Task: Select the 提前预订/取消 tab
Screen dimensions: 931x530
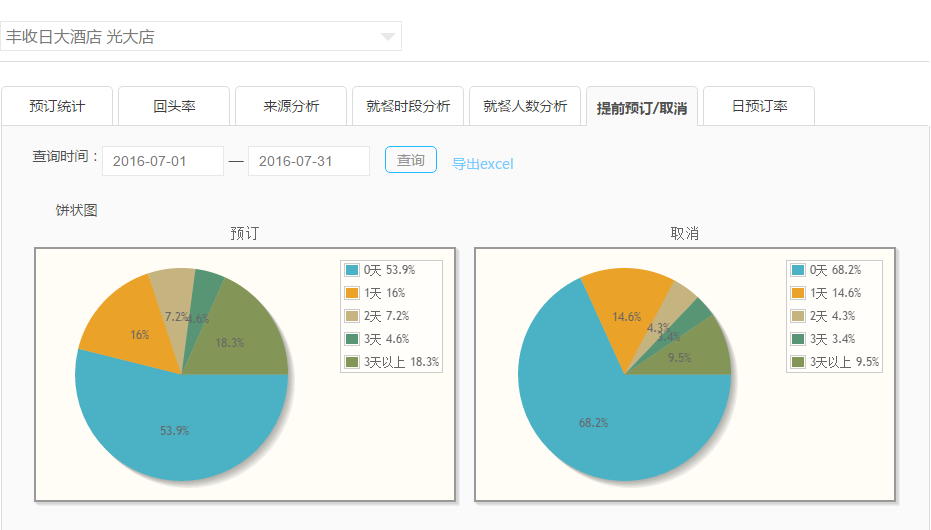Action: coord(642,107)
